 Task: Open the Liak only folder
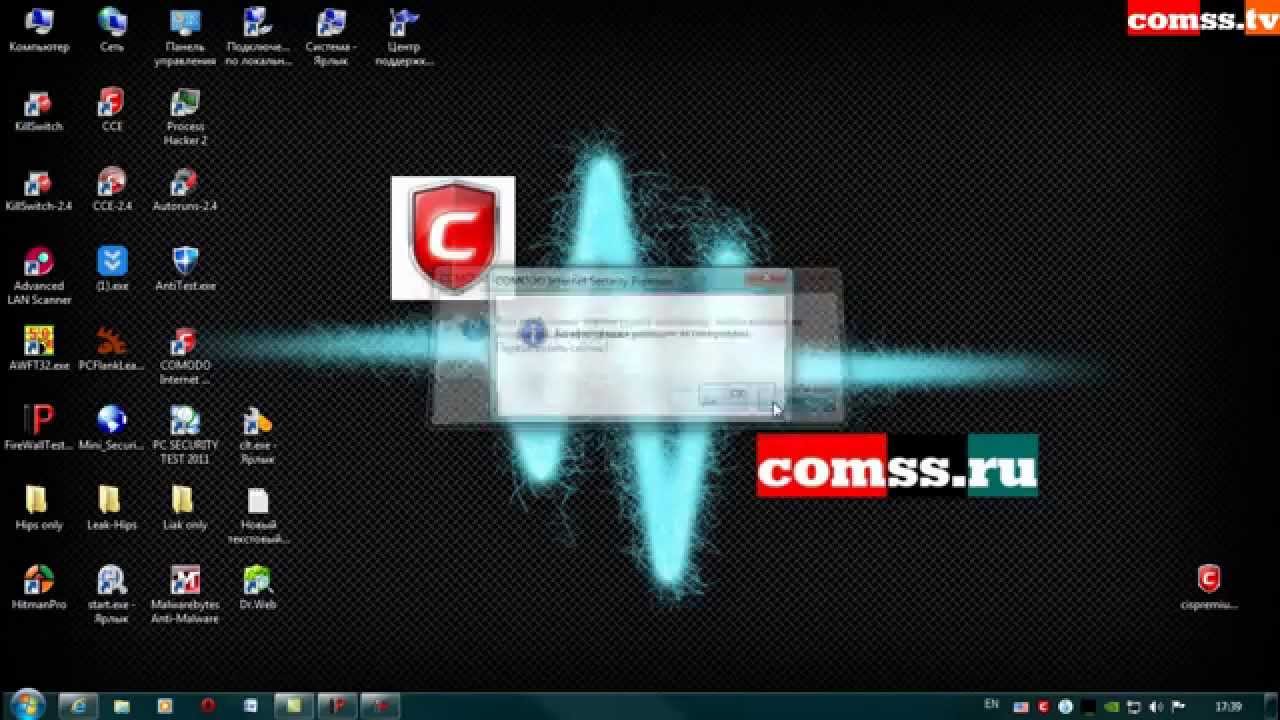click(185, 508)
